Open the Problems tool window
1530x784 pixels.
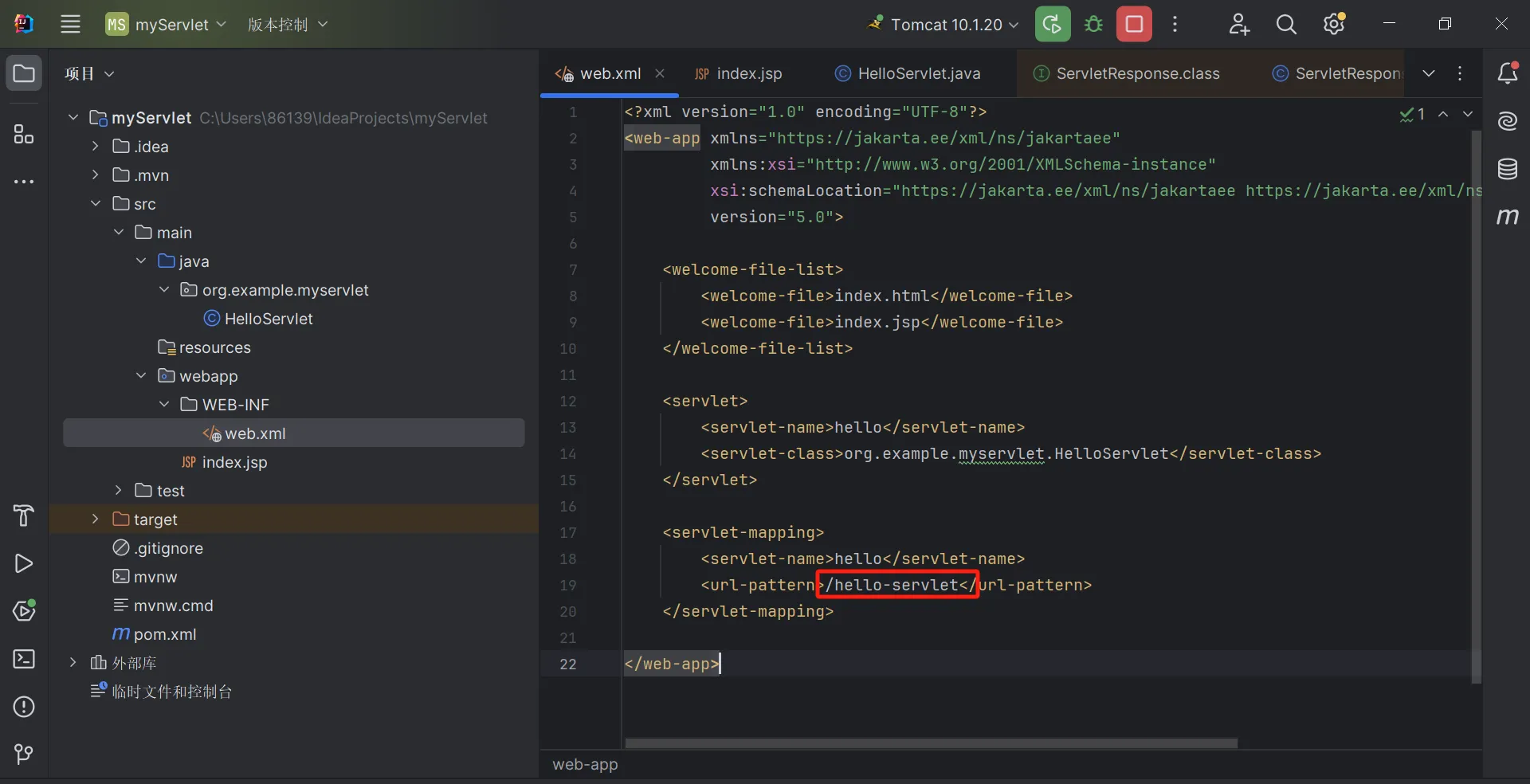[x=24, y=707]
